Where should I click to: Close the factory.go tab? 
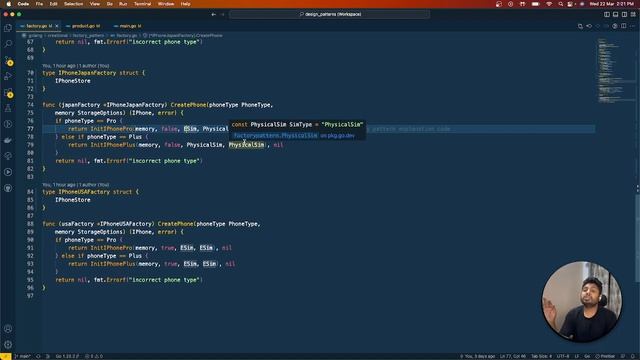pos(57,26)
